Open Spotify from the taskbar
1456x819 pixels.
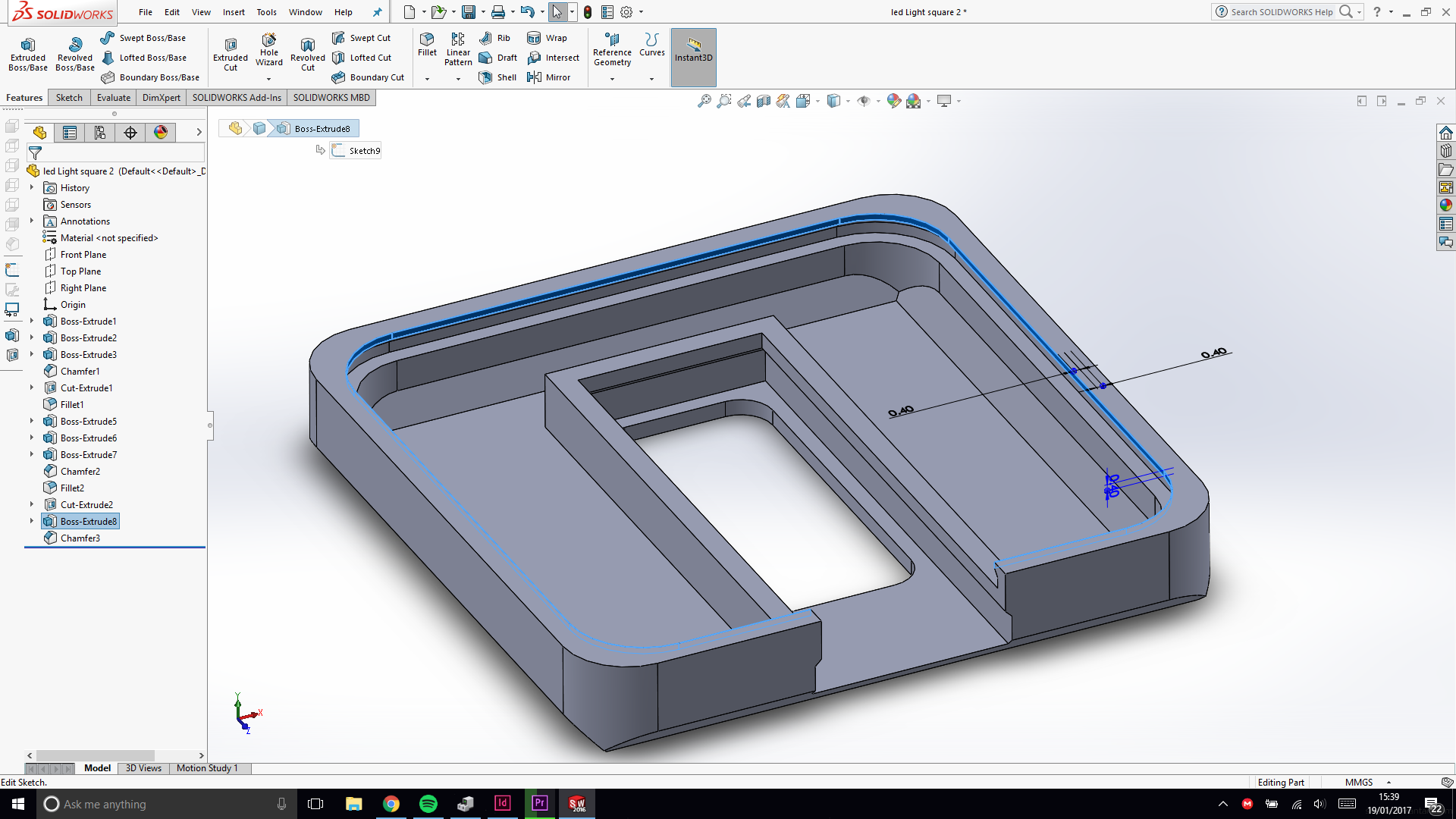428,804
